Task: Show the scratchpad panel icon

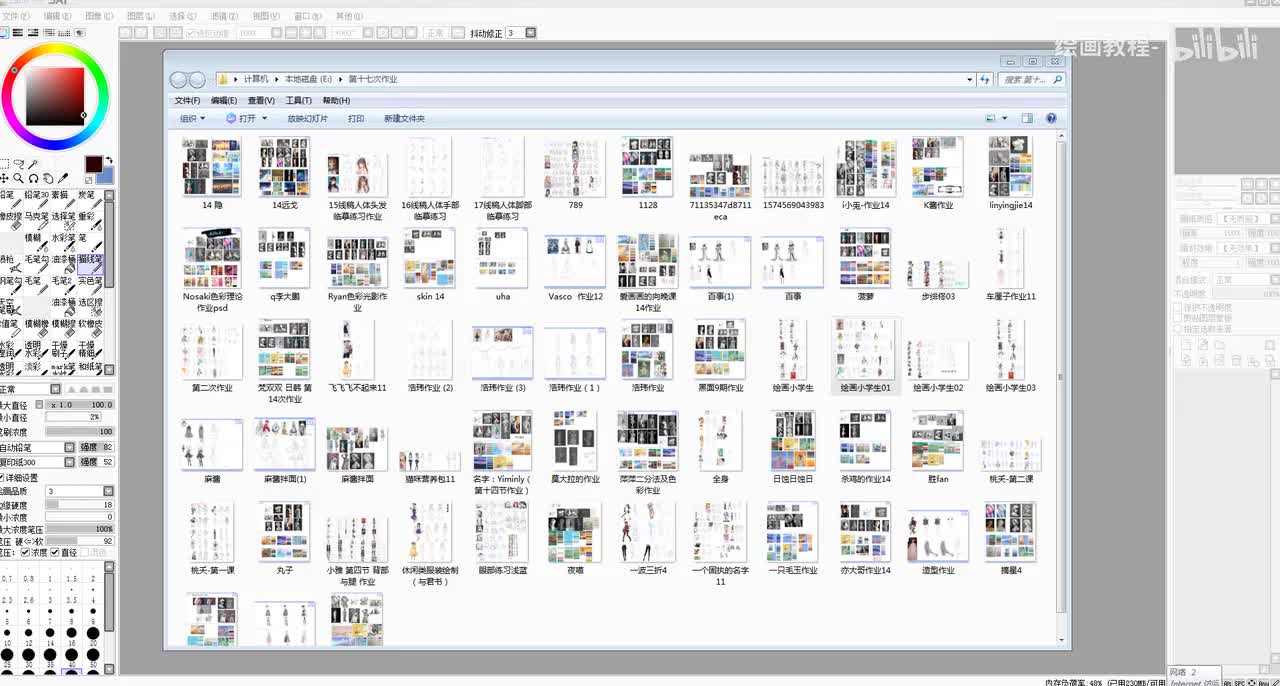Action: (78, 32)
